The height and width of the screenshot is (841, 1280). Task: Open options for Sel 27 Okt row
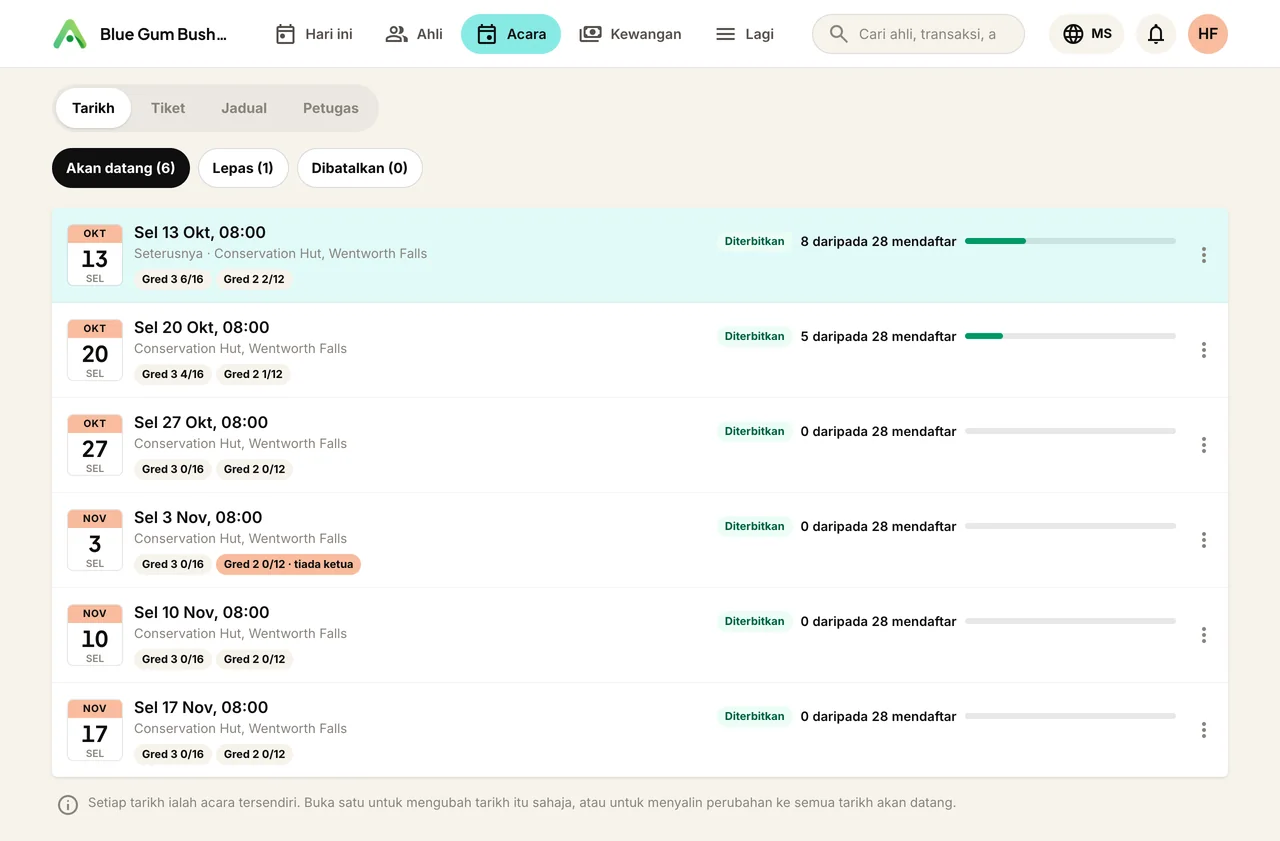coord(1204,445)
